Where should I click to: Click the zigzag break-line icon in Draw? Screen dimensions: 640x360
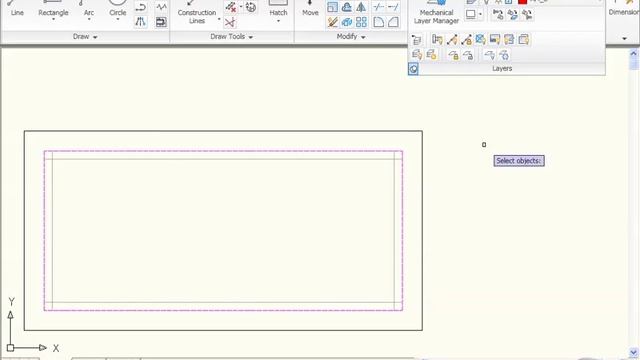pyautogui.click(x=161, y=7)
